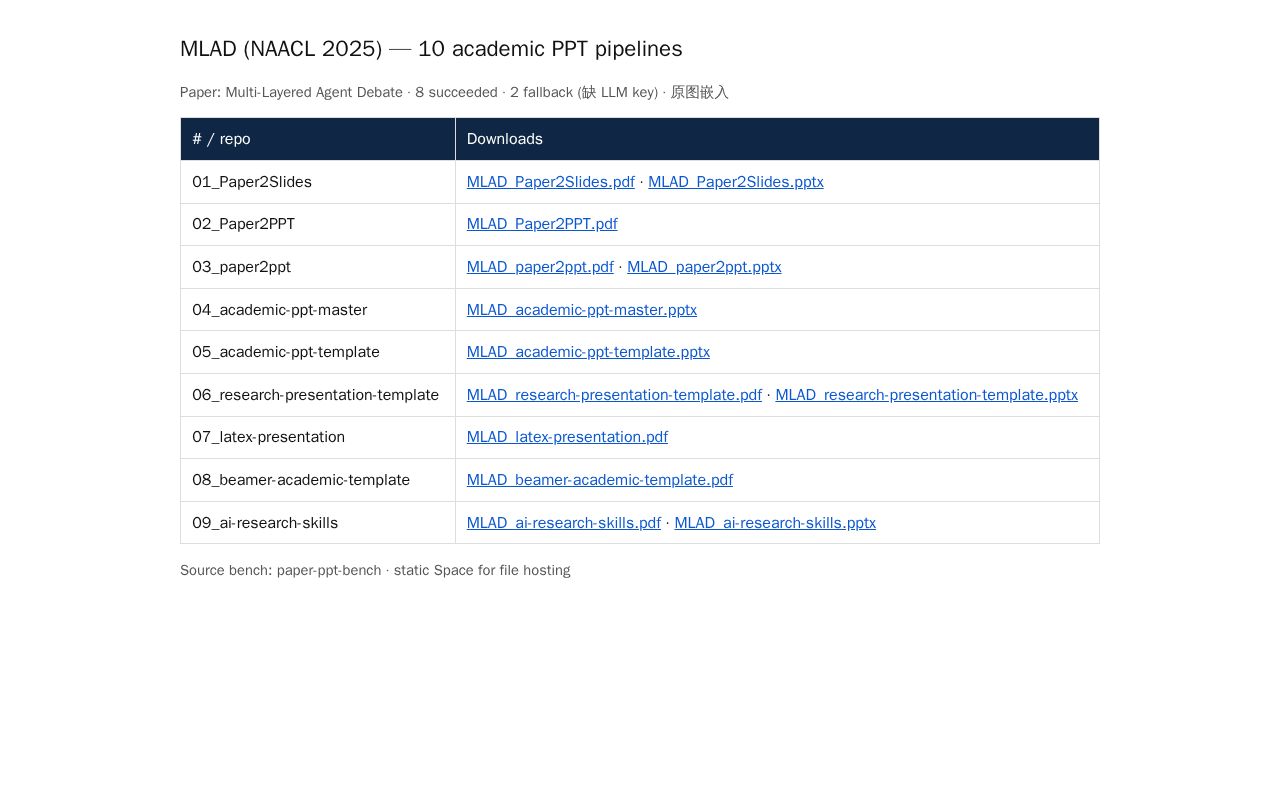
Task: Download MLAD_academic-ppt-template.pptx
Action: (588, 352)
